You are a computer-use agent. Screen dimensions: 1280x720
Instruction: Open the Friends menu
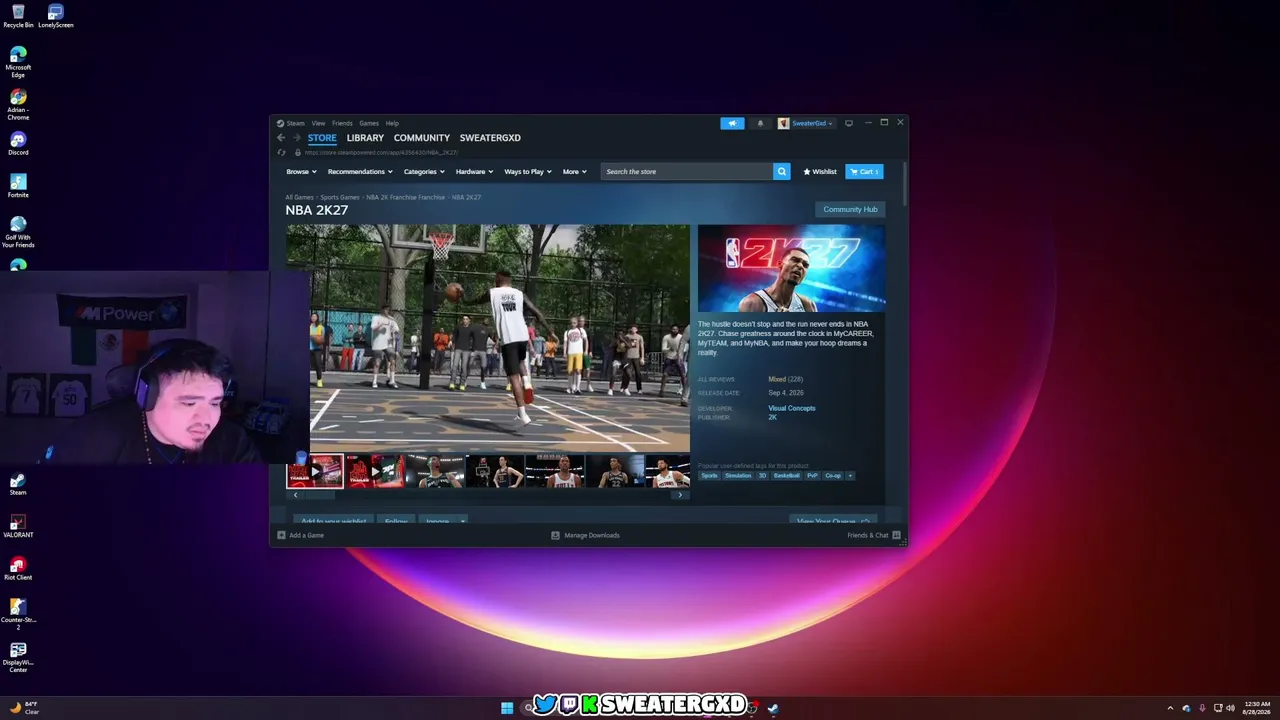[342, 123]
